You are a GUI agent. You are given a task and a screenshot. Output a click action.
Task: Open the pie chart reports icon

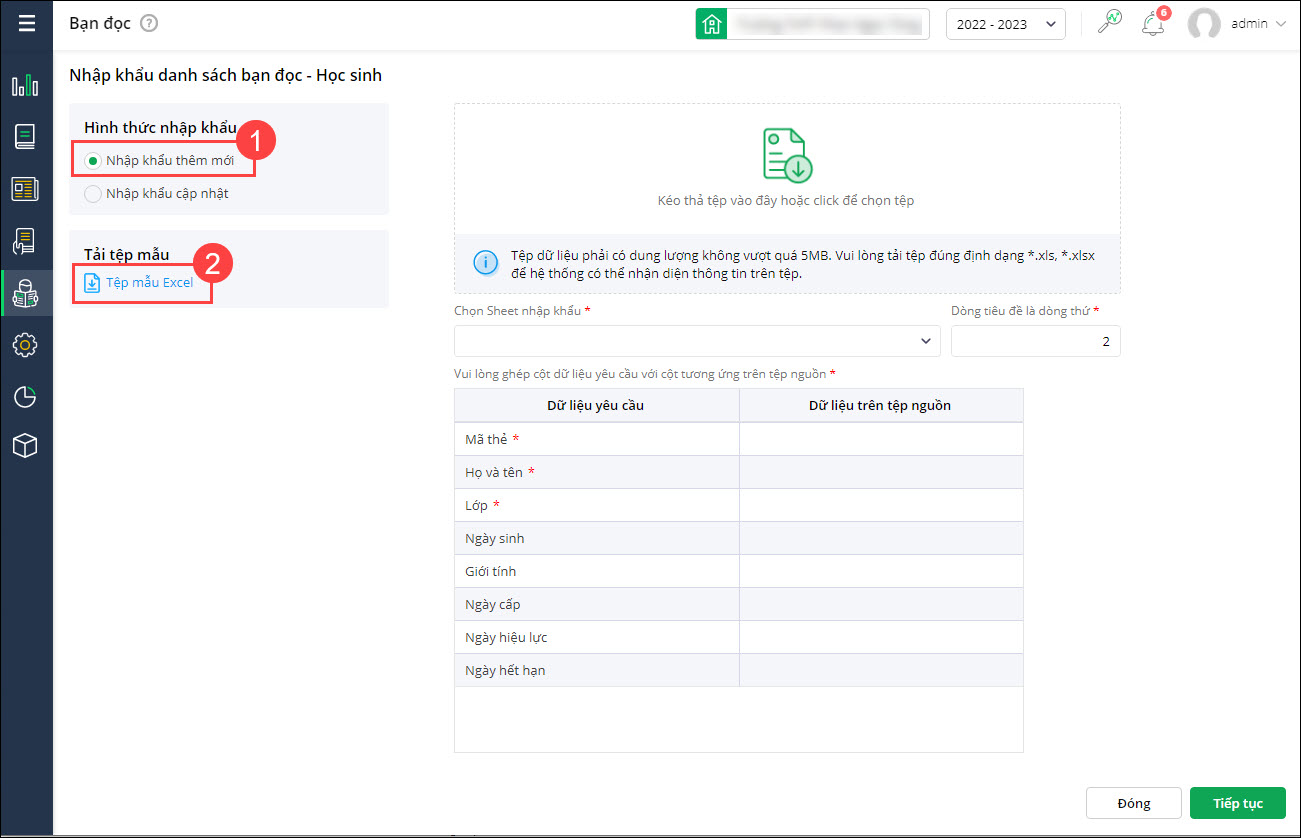[x=26, y=396]
